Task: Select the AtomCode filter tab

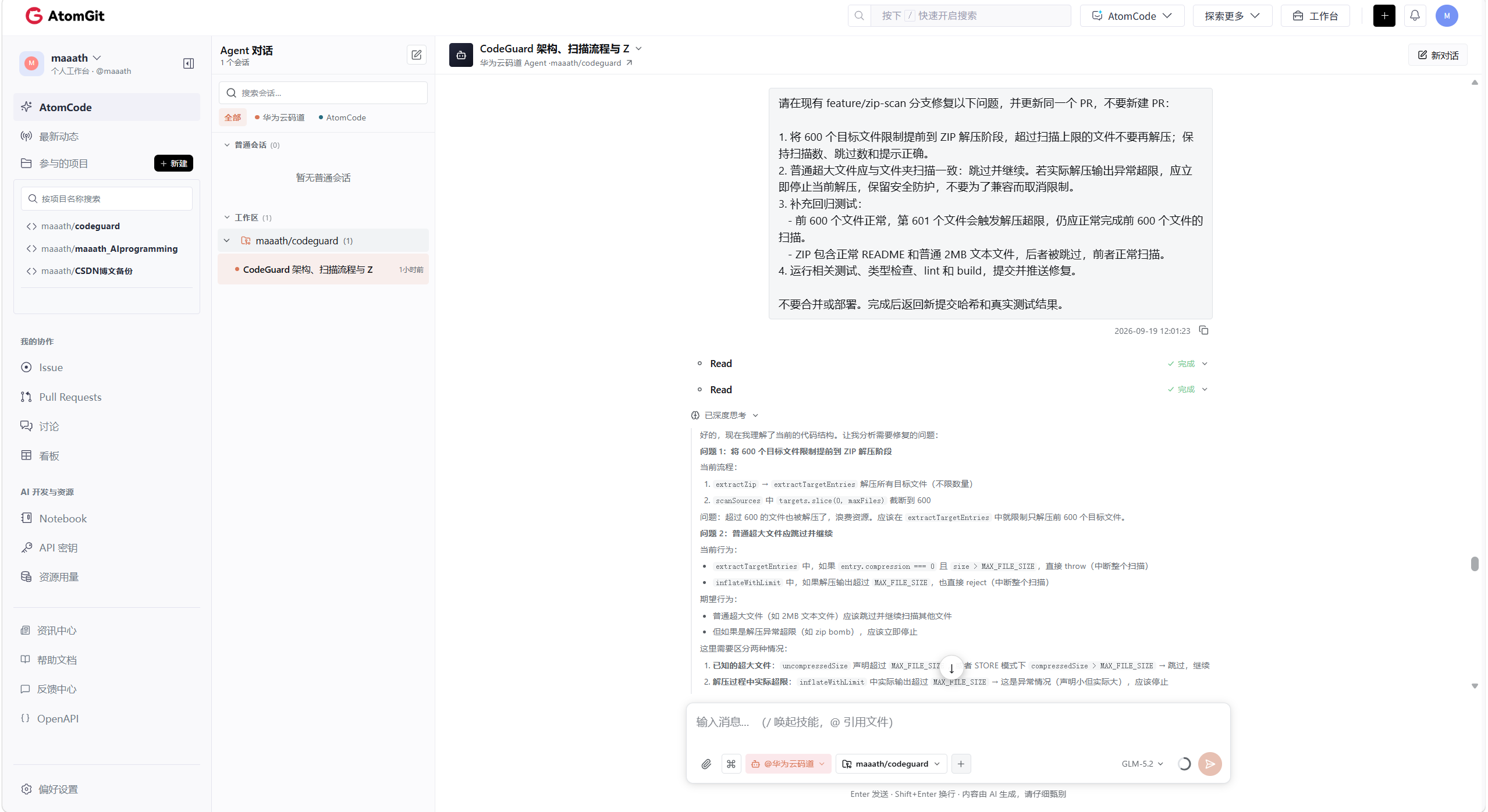Action: tap(342, 117)
